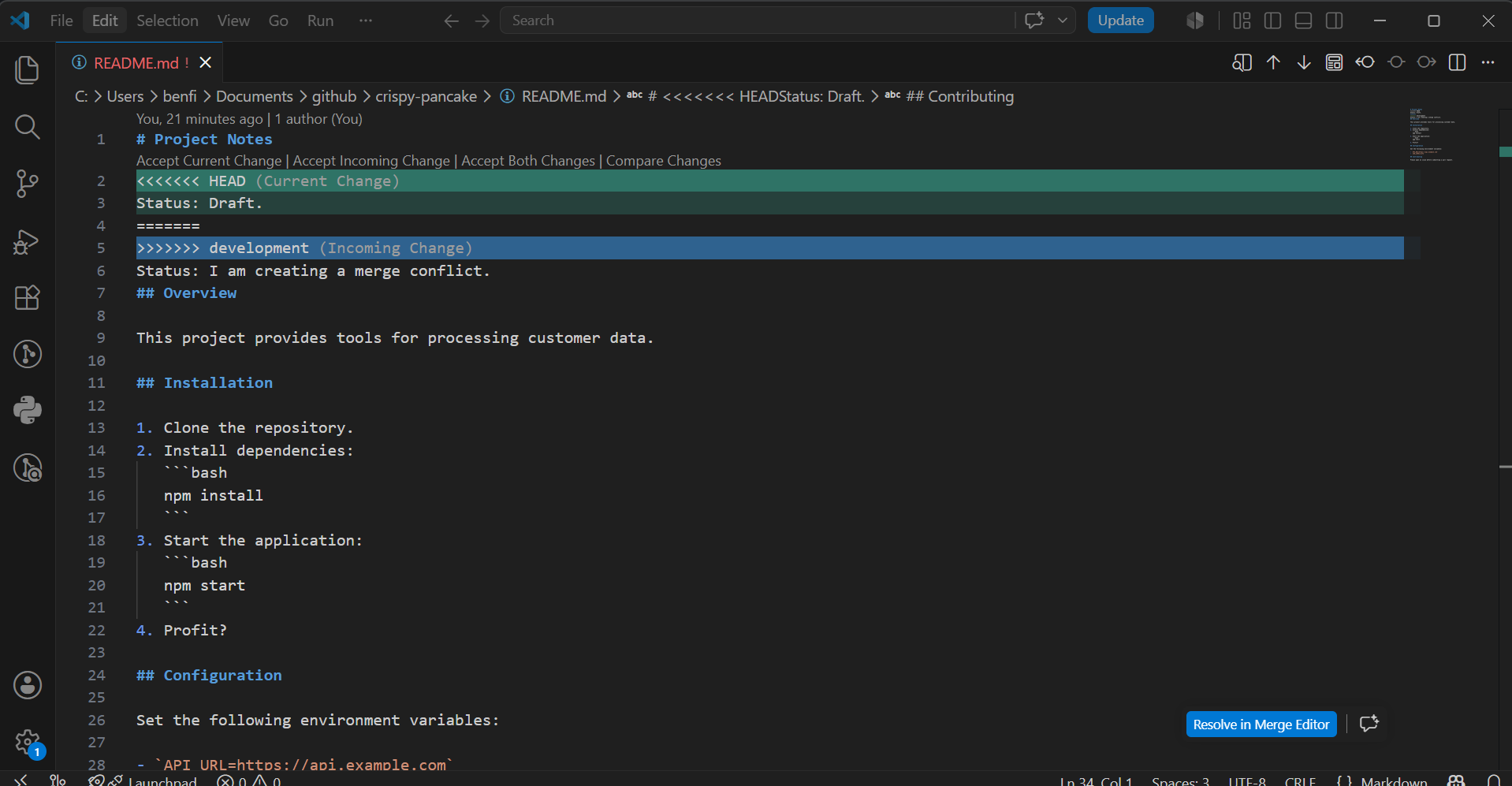Navigate forward with the right arrow
The width and height of the screenshot is (1512, 786).
coord(482,20)
